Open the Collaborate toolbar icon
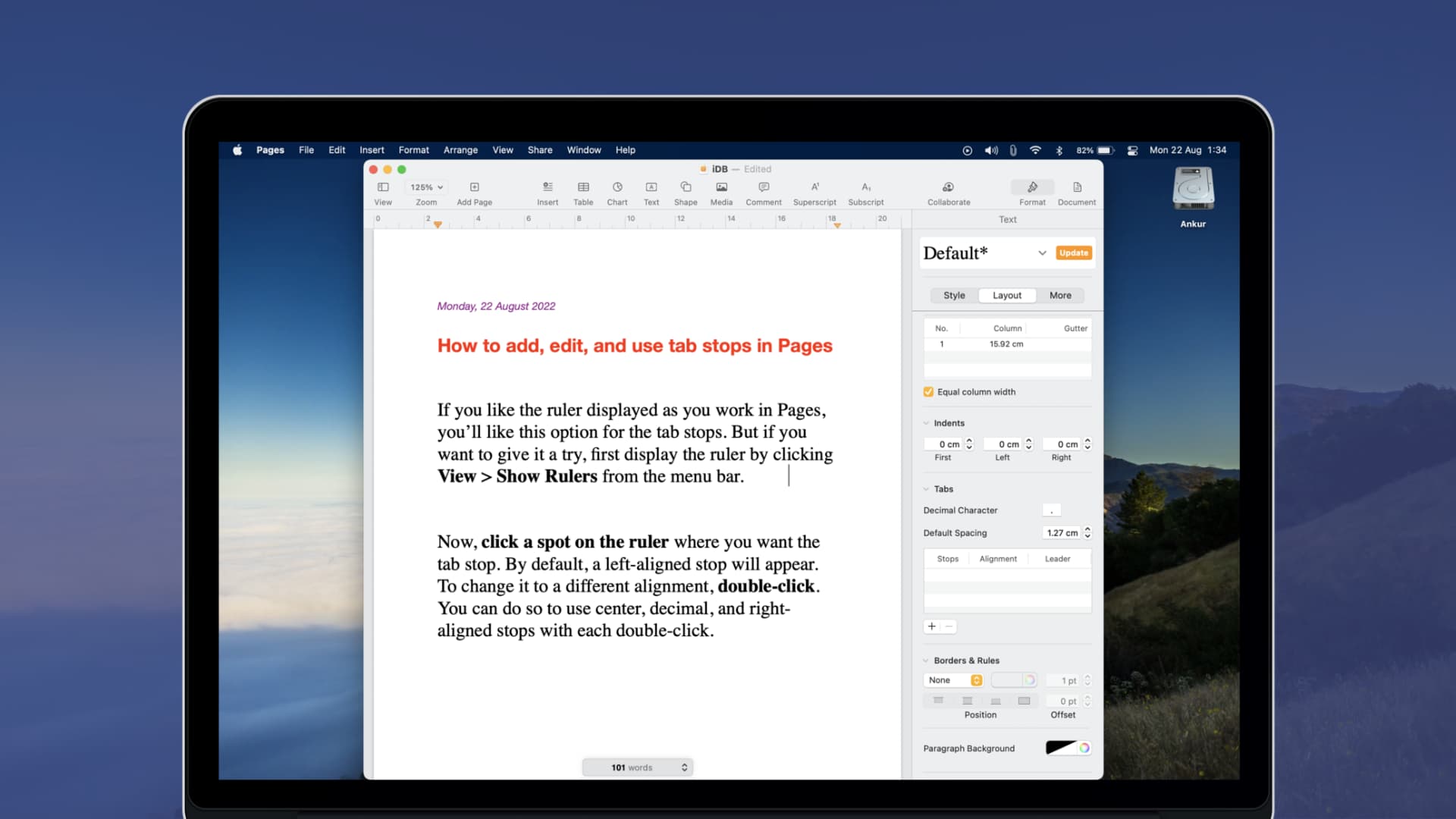This screenshot has height=819, width=1456. pos(948,187)
